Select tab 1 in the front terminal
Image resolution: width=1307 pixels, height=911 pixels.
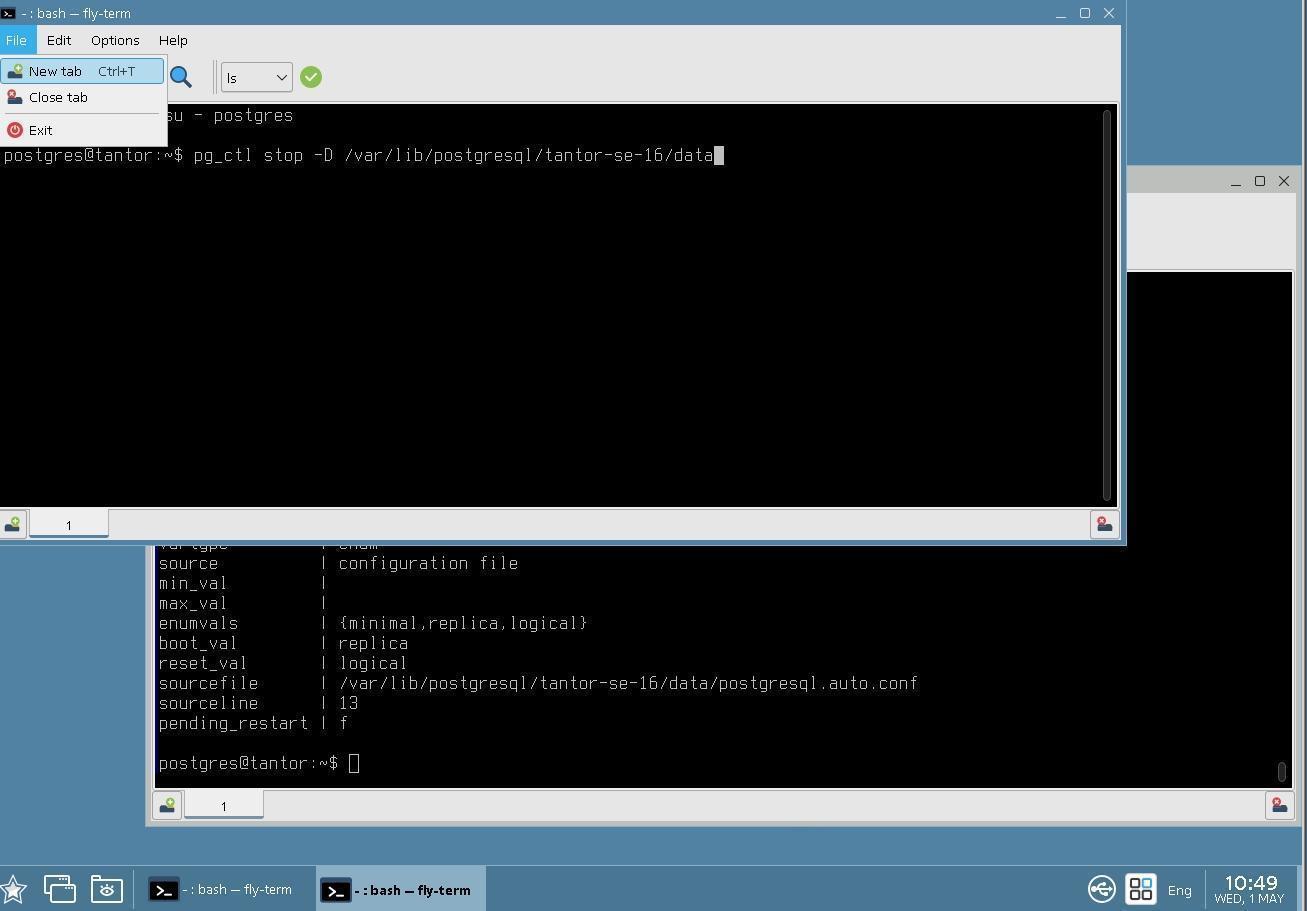coord(69,525)
